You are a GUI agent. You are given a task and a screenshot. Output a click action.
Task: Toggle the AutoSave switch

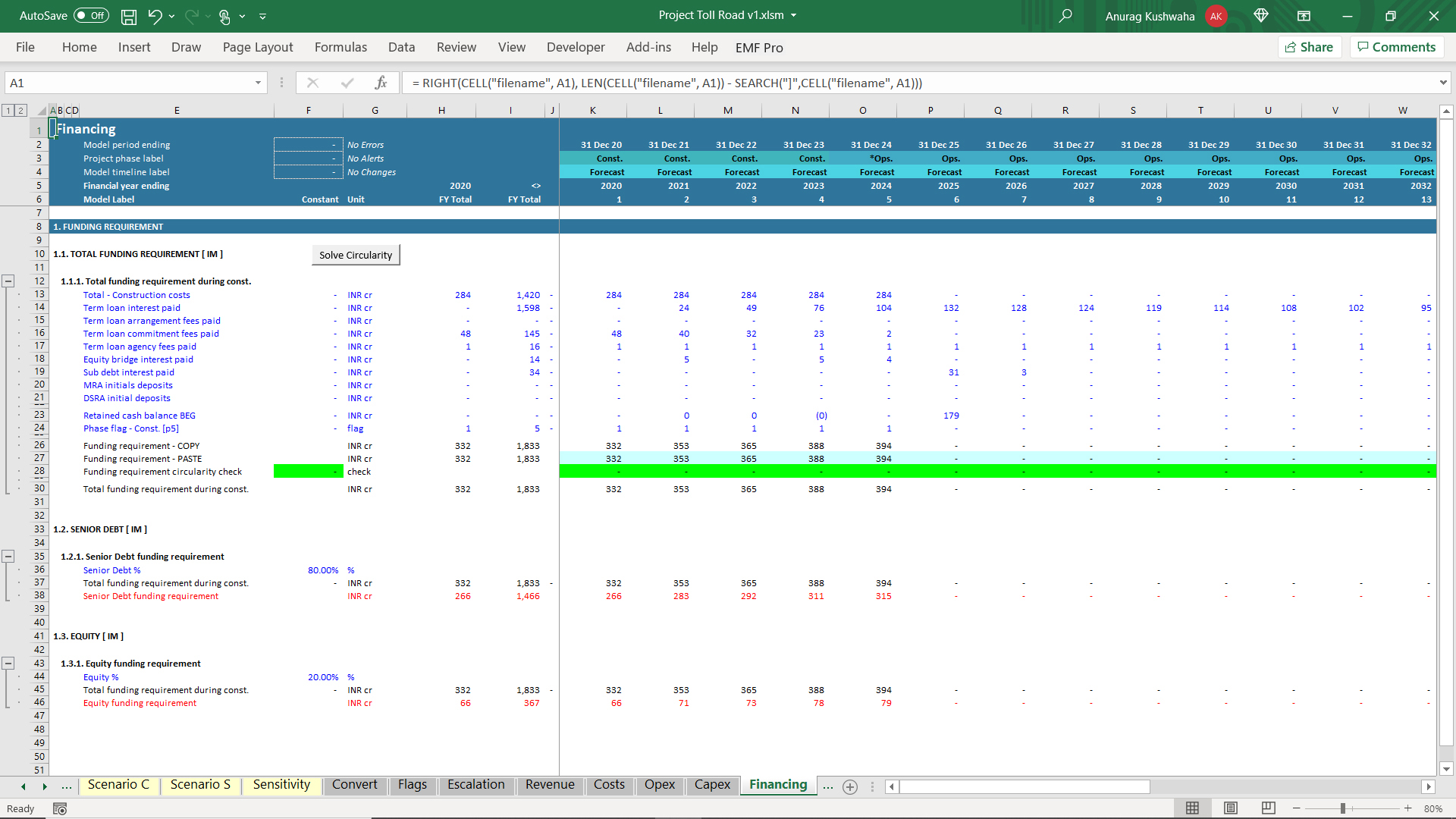click(91, 16)
